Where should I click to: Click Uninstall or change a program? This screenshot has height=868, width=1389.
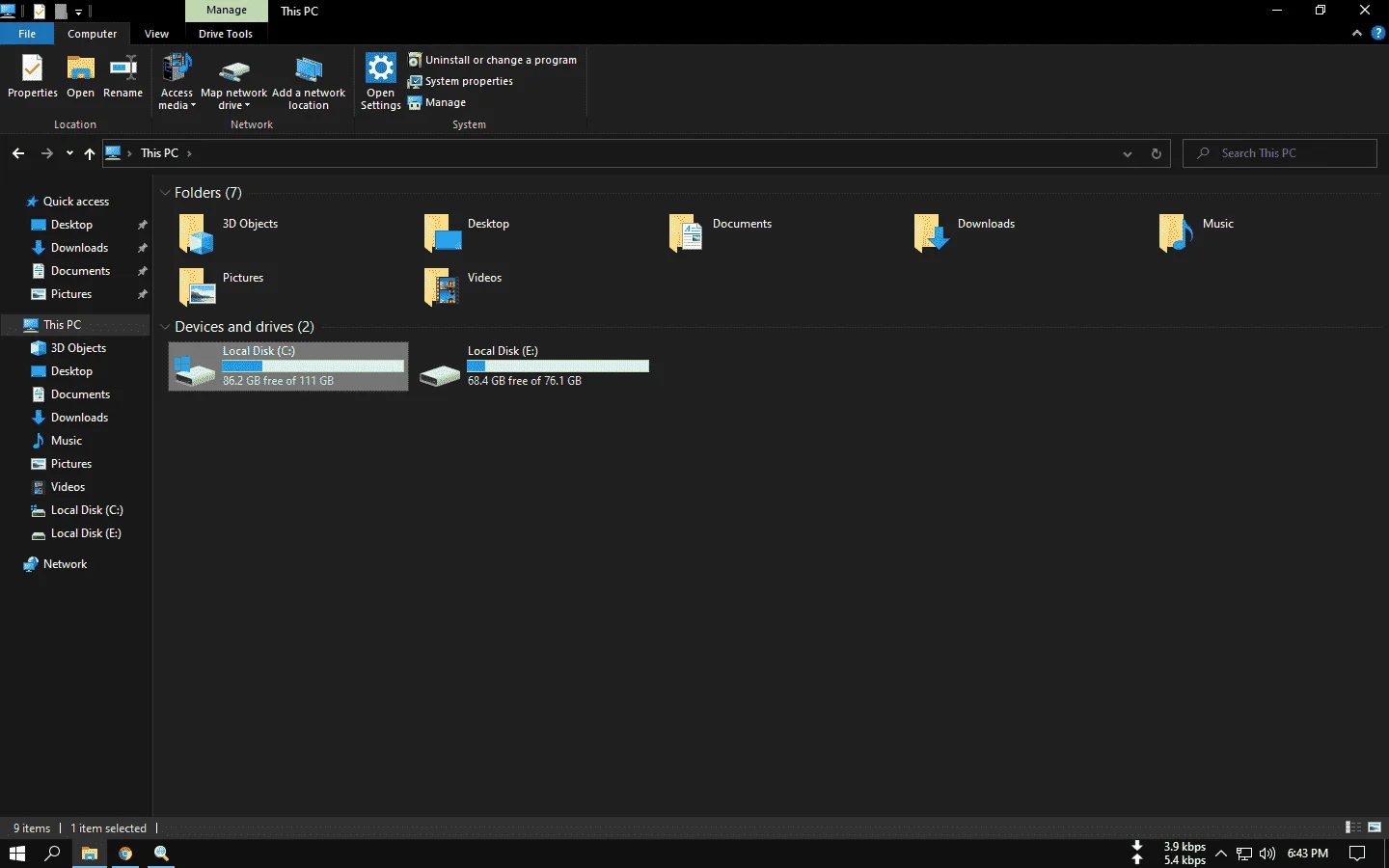tap(492, 60)
